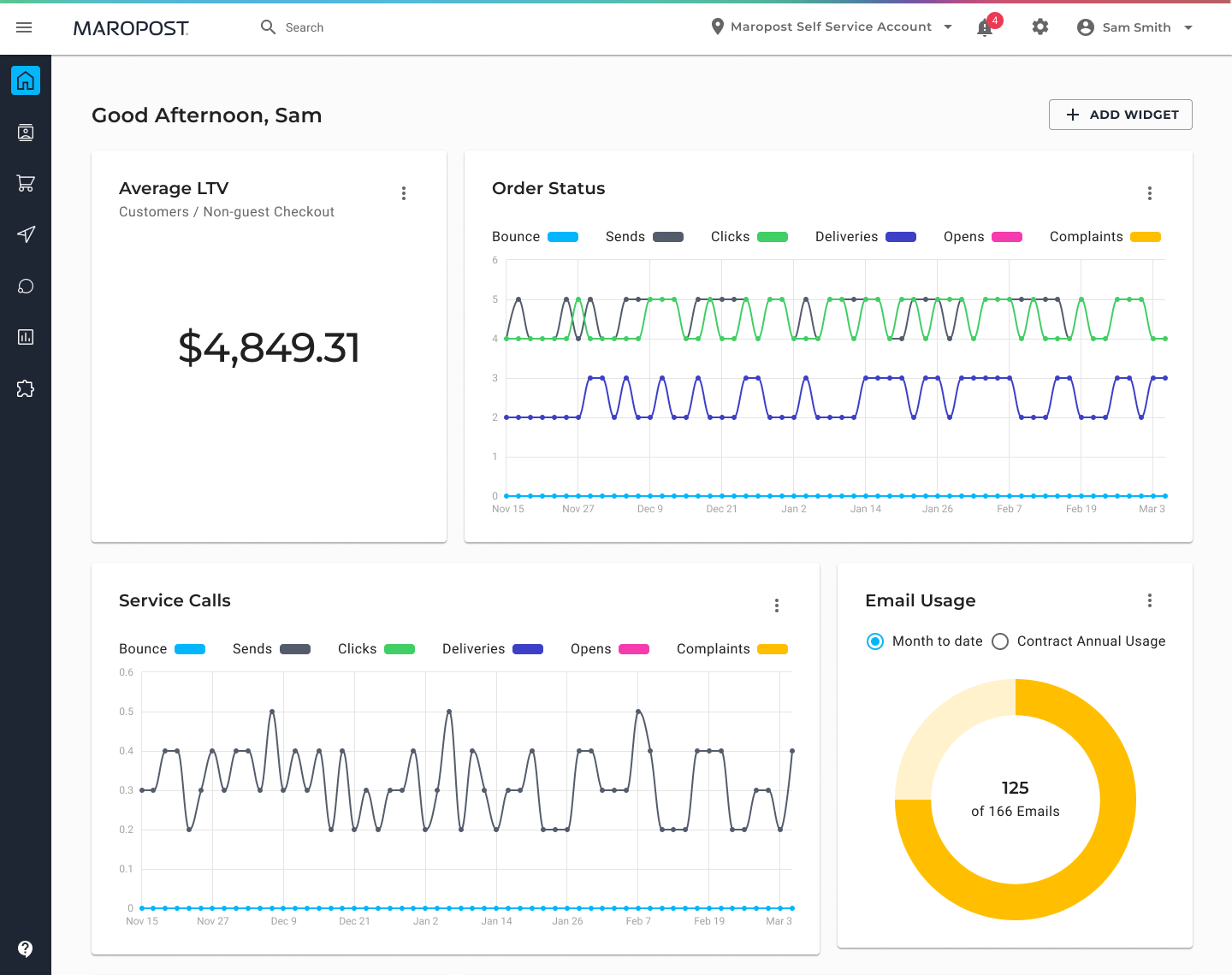Open the Home dashboard icon
1232x975 pixels.
click(26, 80)
